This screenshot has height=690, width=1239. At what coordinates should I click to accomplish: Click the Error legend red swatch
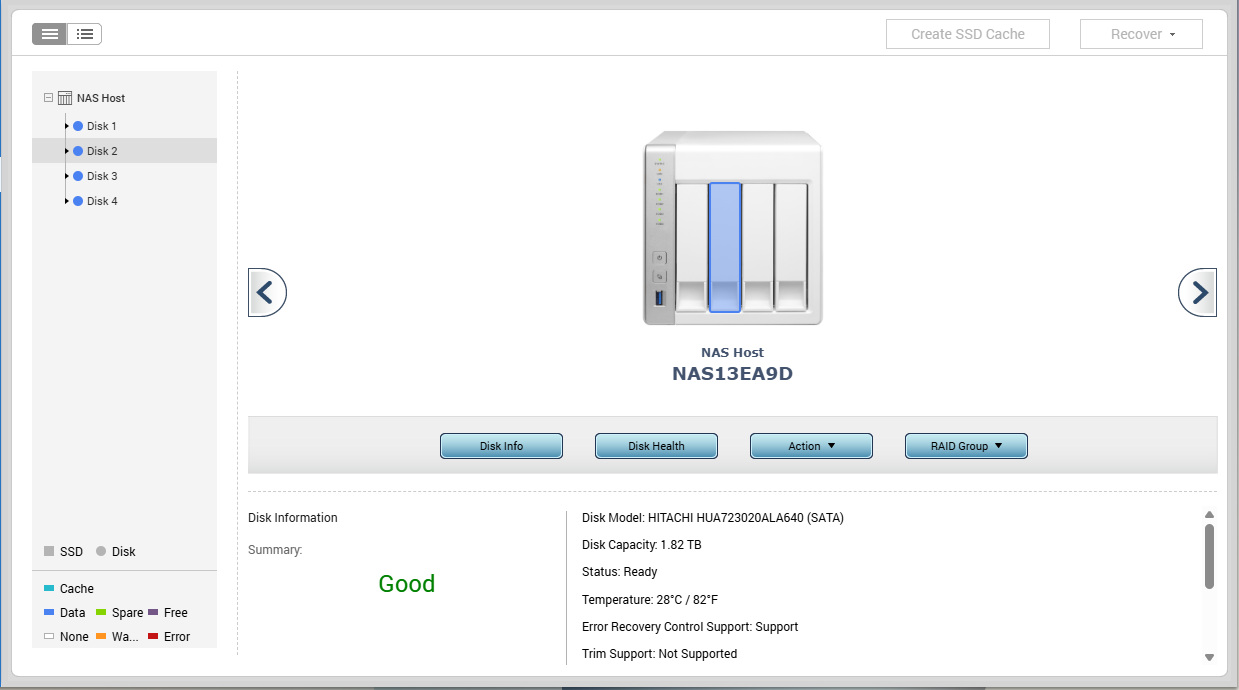[153, 636]
